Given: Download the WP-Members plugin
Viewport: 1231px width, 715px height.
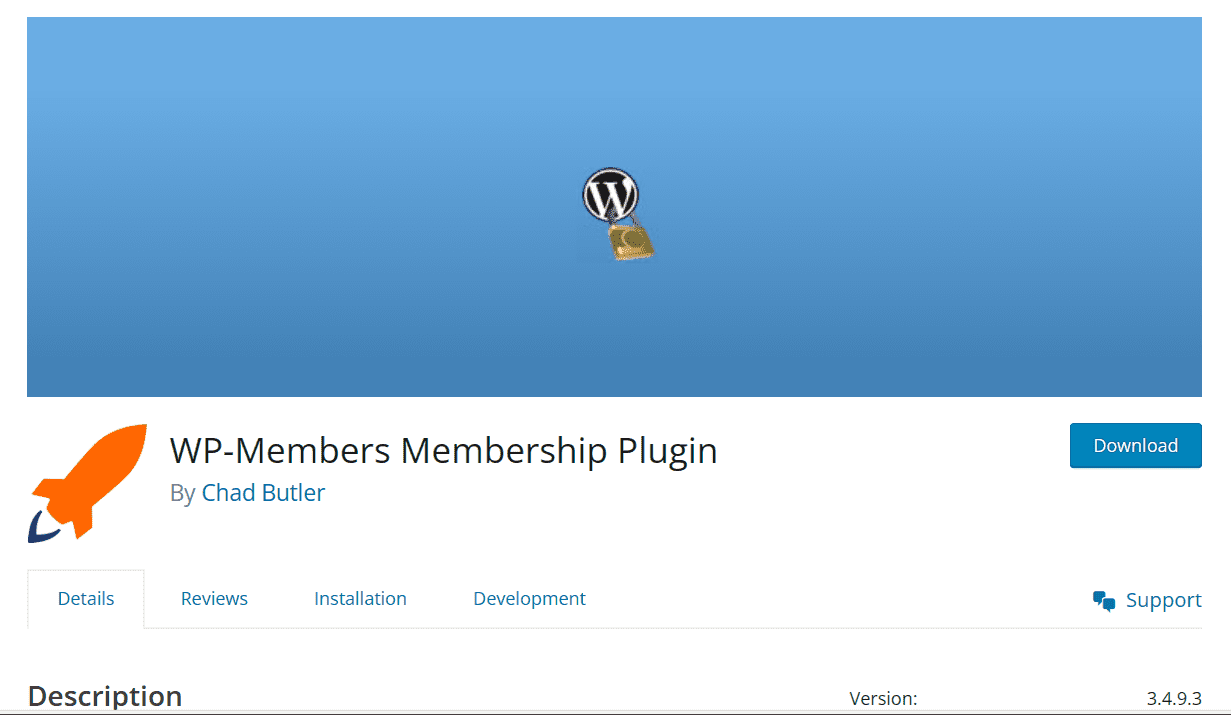Looking at the screenshot, I should (1135, 446).
